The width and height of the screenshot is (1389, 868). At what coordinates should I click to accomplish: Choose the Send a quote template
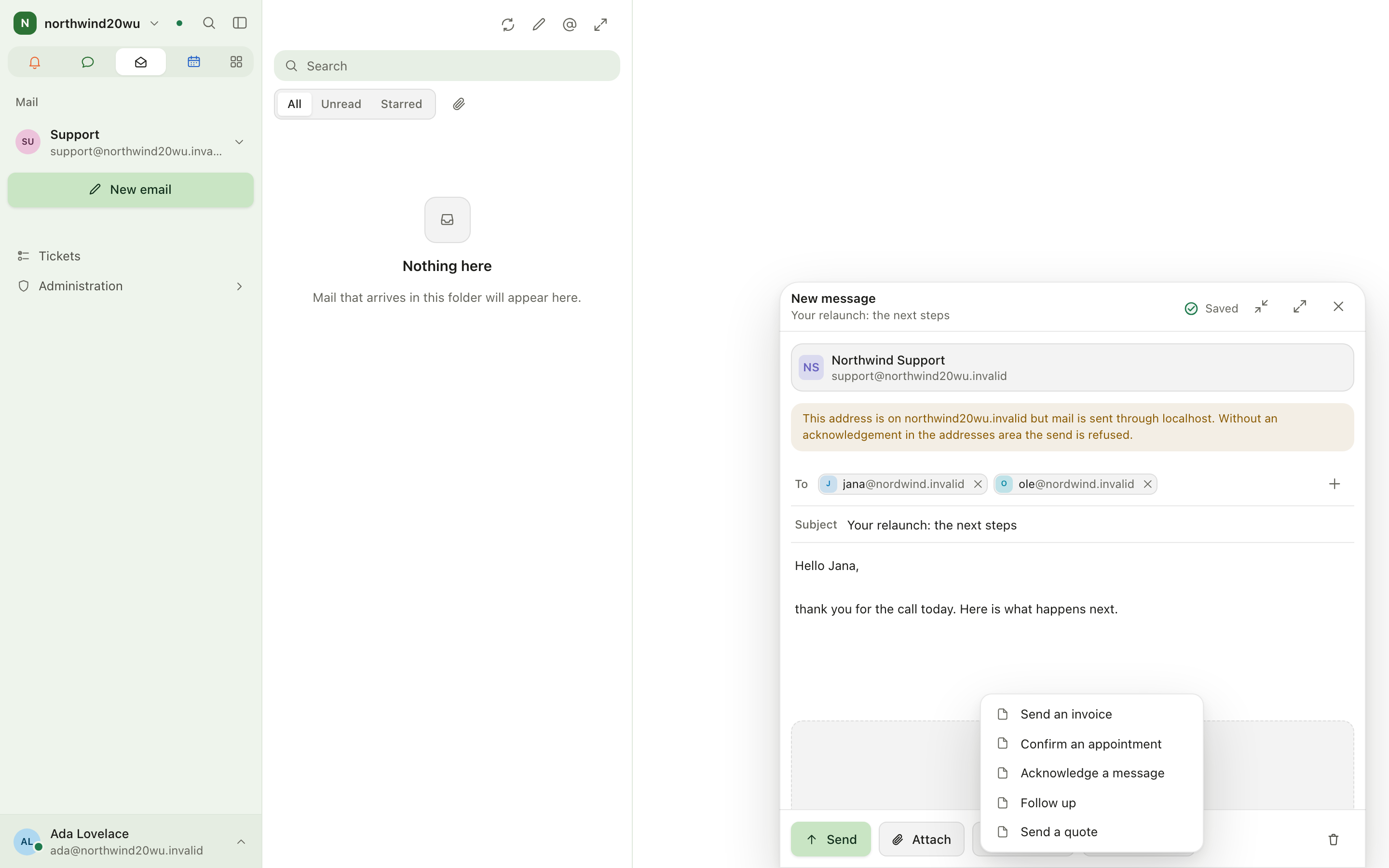point(1091,832)
